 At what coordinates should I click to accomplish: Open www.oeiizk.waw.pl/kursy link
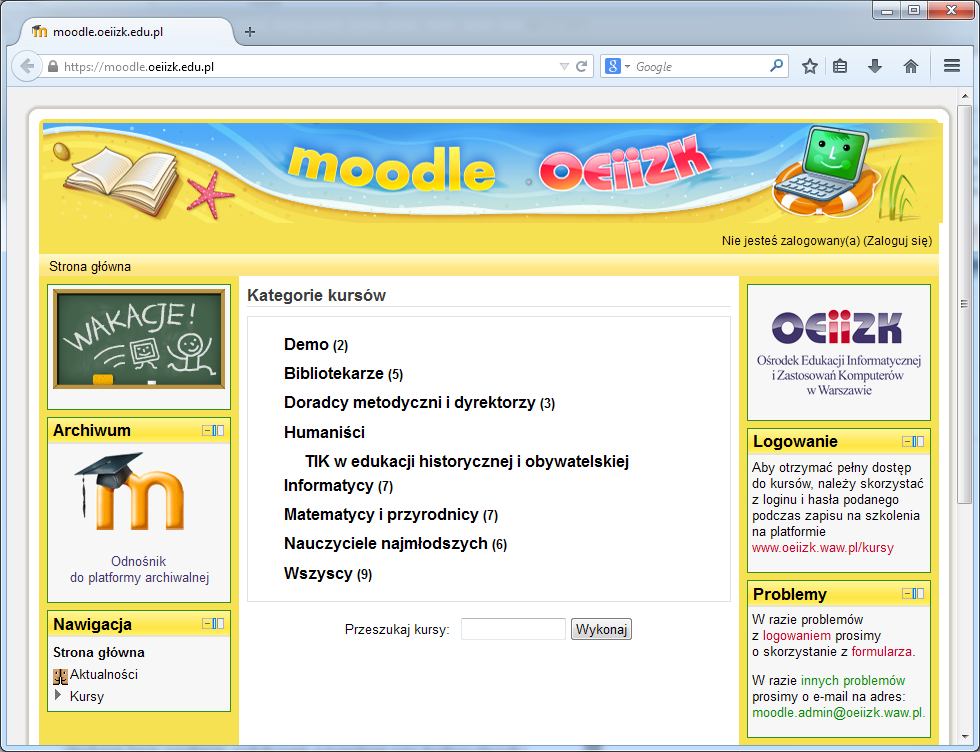point(822,548)
